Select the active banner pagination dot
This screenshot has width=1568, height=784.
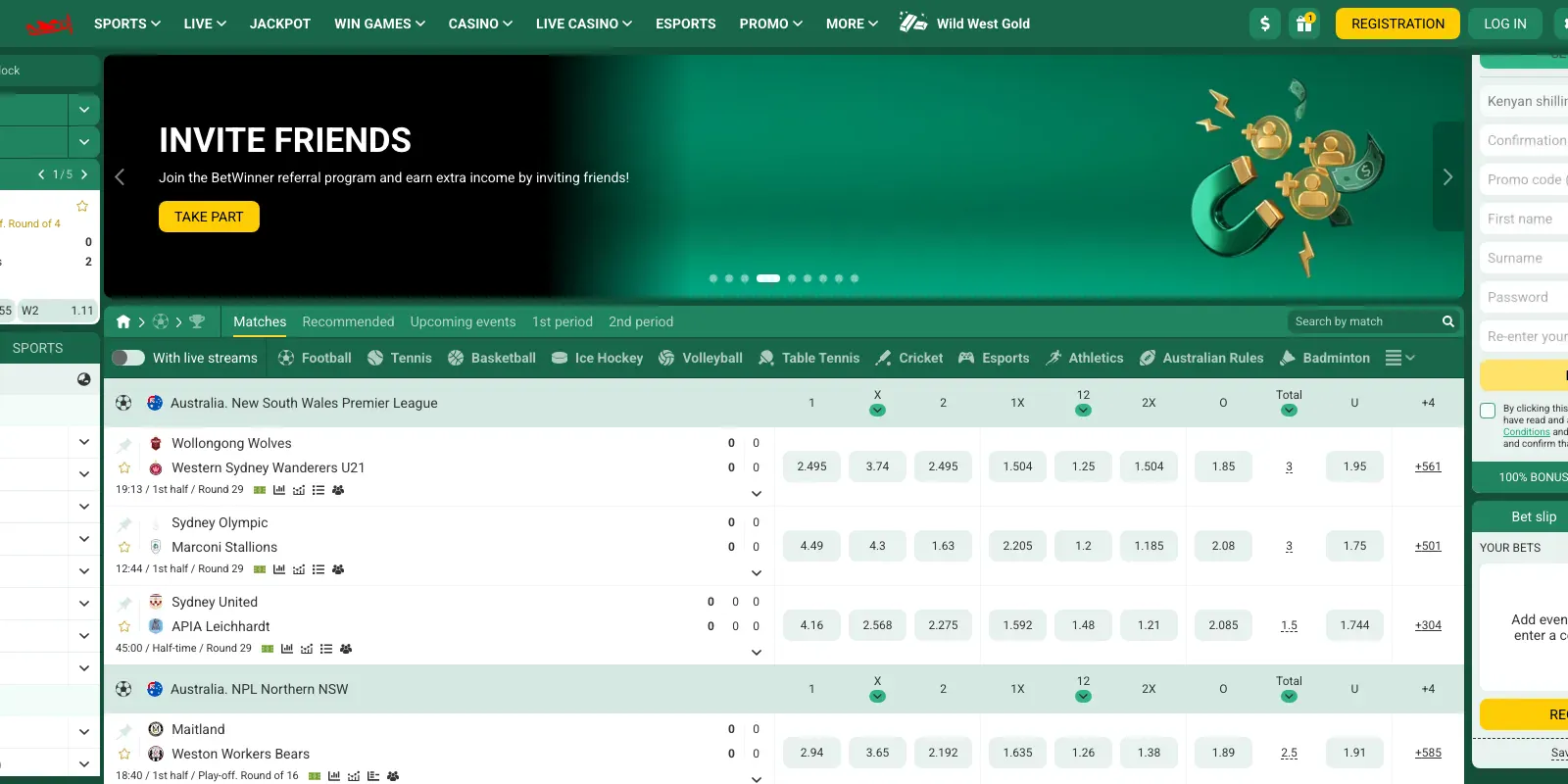[768, 278]
